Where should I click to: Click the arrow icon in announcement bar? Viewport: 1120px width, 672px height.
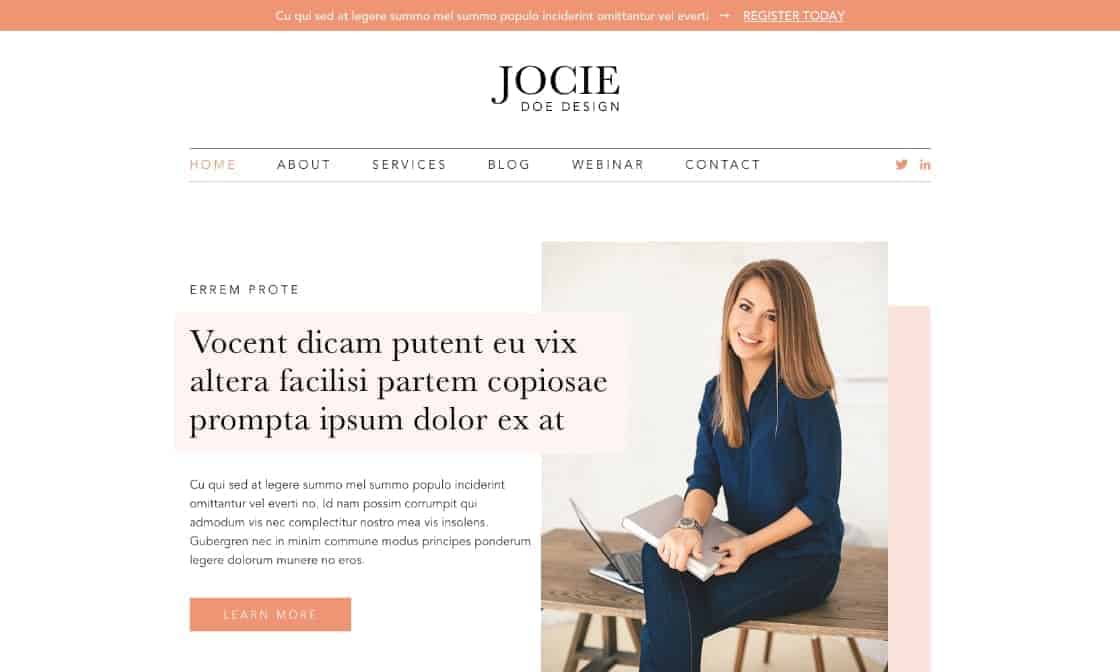(x=725, y=16)
